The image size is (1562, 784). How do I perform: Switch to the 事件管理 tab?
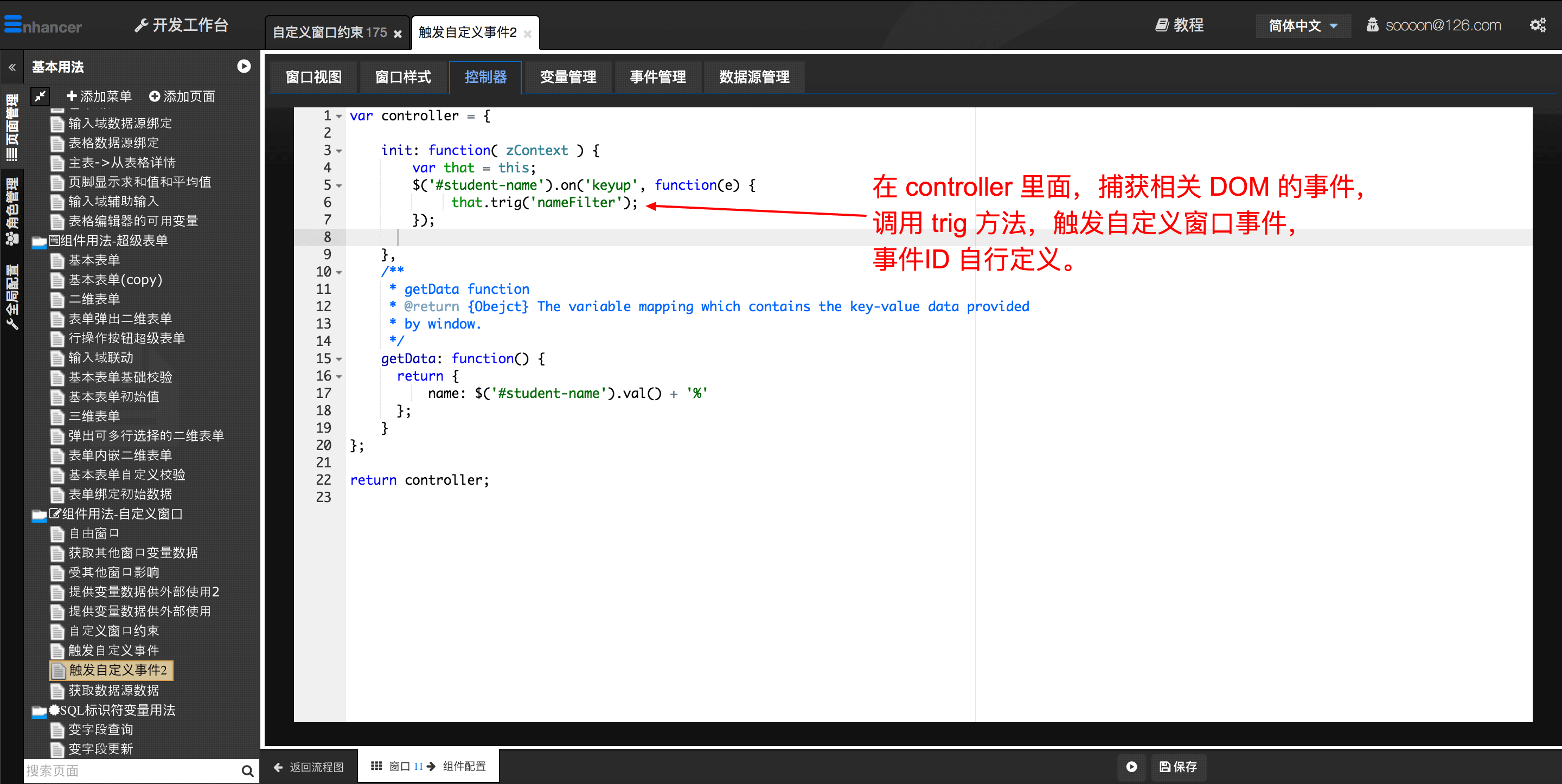(x=657, y=77)
